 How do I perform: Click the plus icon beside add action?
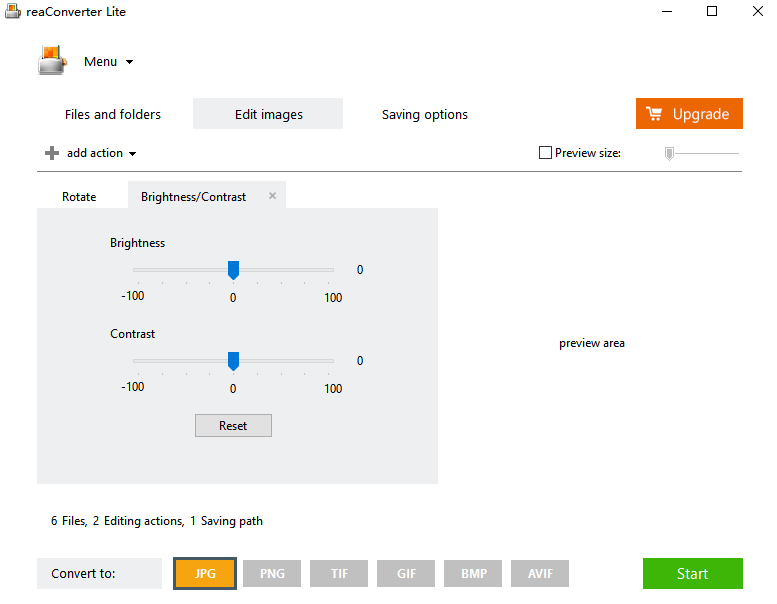point(52,153)
